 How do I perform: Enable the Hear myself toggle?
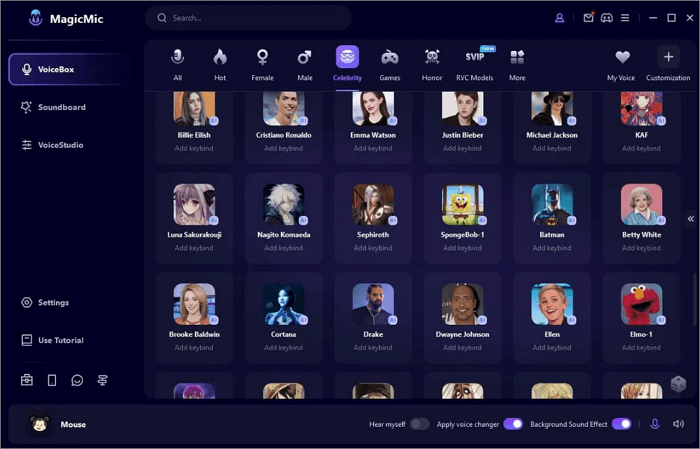[419, 424]
